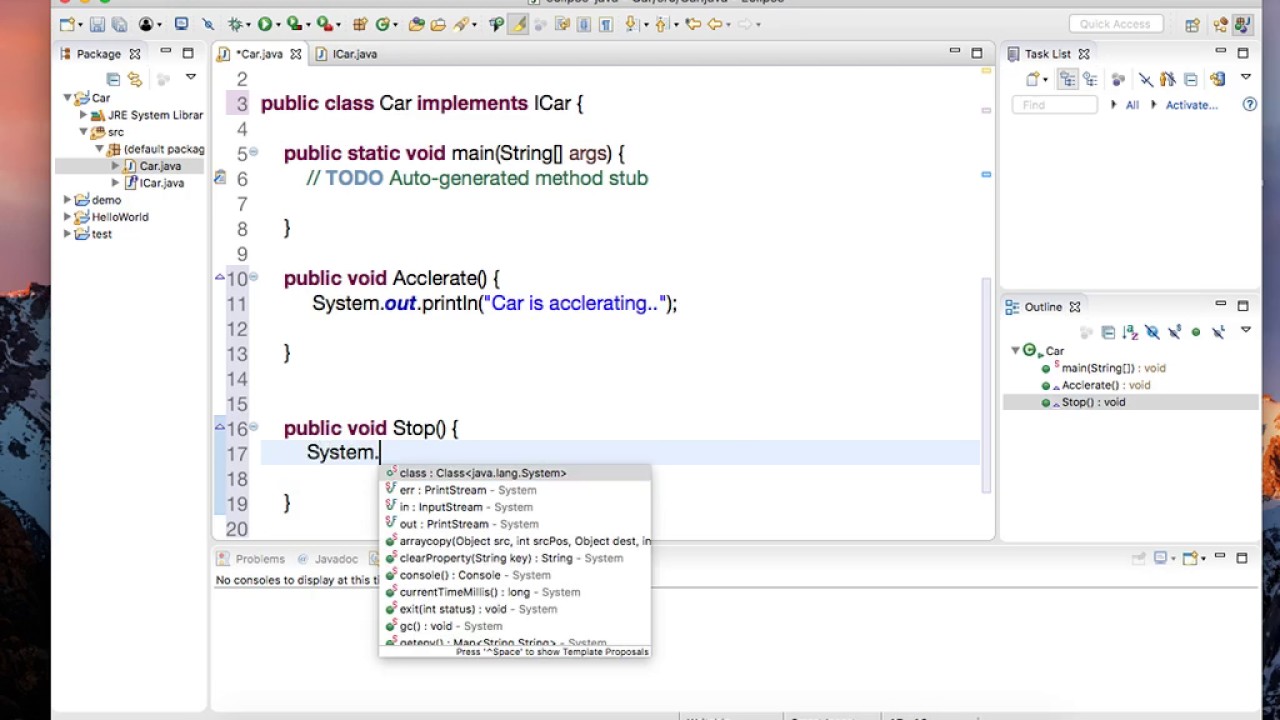Go to Last Edit Location icon
Viewport: 1280px width, 720px height.
[x=692, y=24]
